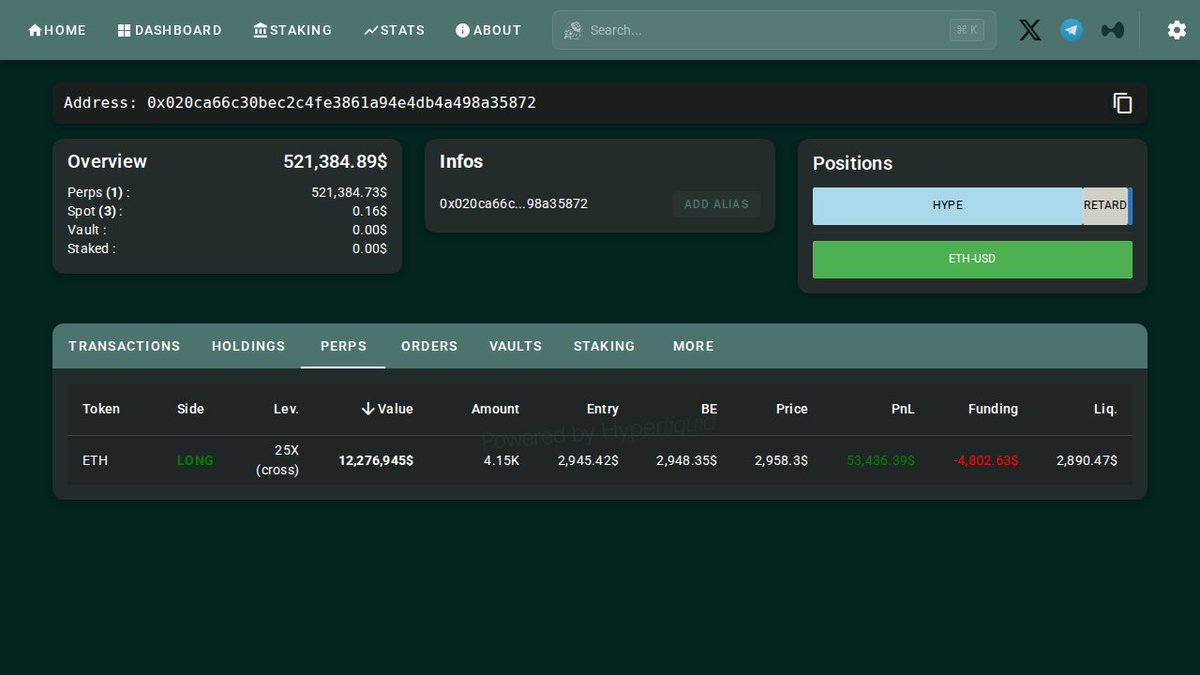The width and height of the screenshot is (1200, 675).
Task: Switch to the HOLDINGS tab
Action: click(x=248, y=346)
